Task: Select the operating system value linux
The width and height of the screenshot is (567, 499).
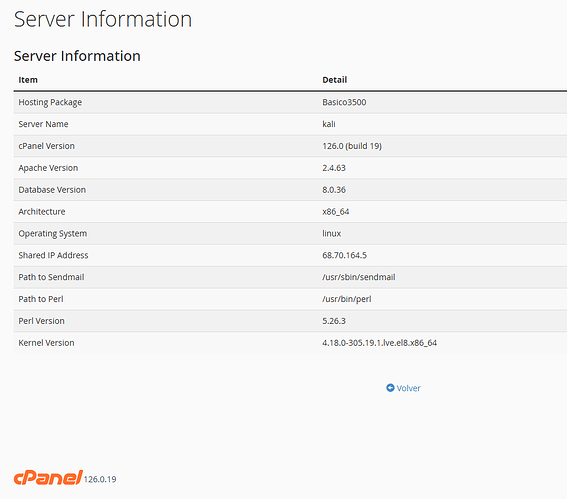Action: (x=332, y=233)
